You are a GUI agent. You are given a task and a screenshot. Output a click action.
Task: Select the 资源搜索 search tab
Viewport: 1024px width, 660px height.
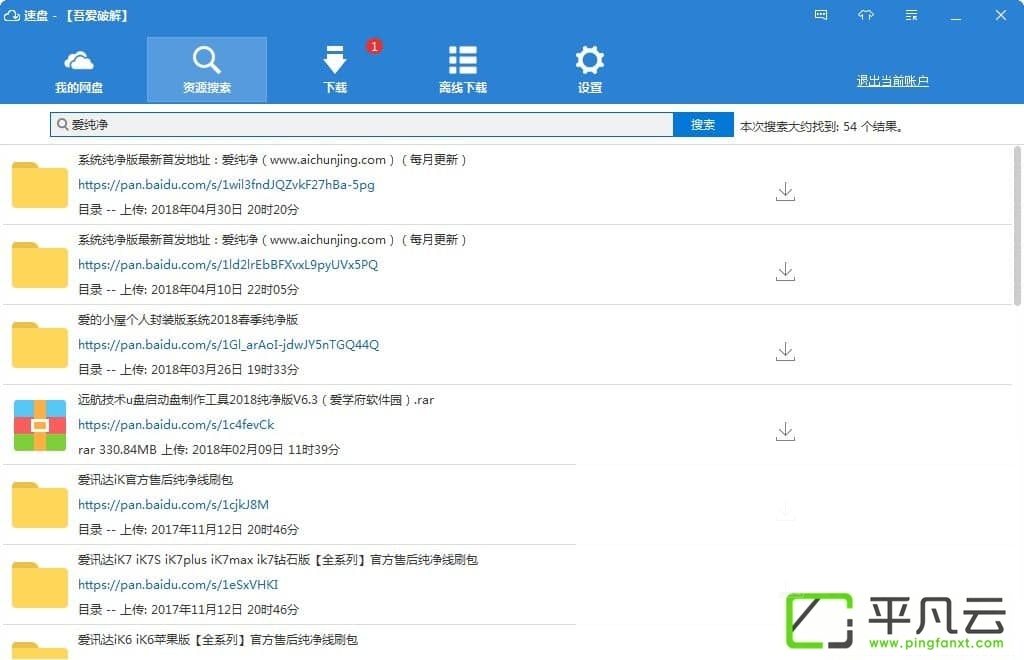point(206,70)
